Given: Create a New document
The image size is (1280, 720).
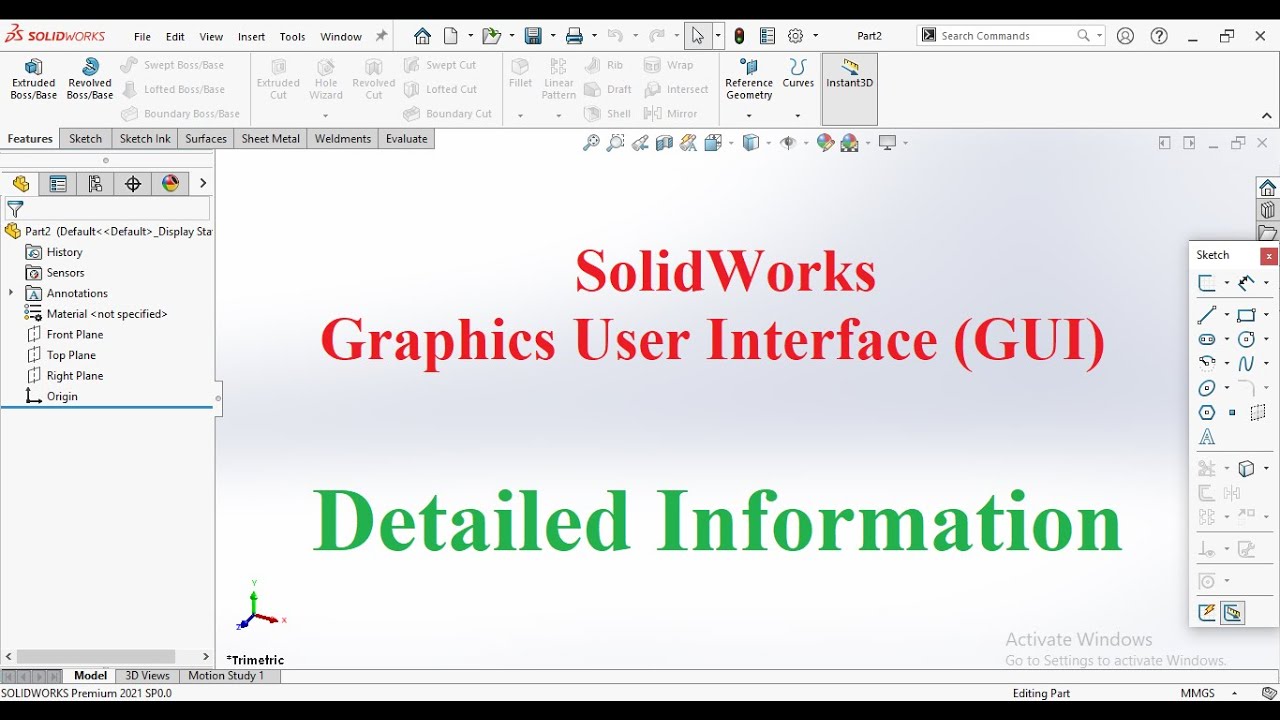Looking at the screenshot, I should (451, 36).
